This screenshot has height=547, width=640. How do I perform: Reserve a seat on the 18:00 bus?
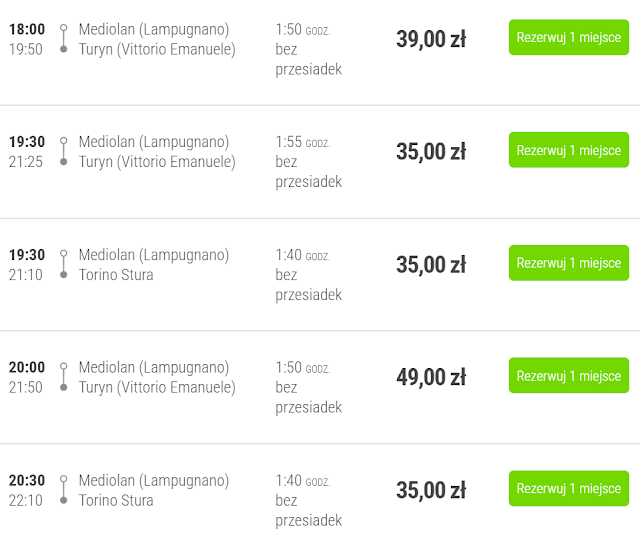(x=568, y=38)
